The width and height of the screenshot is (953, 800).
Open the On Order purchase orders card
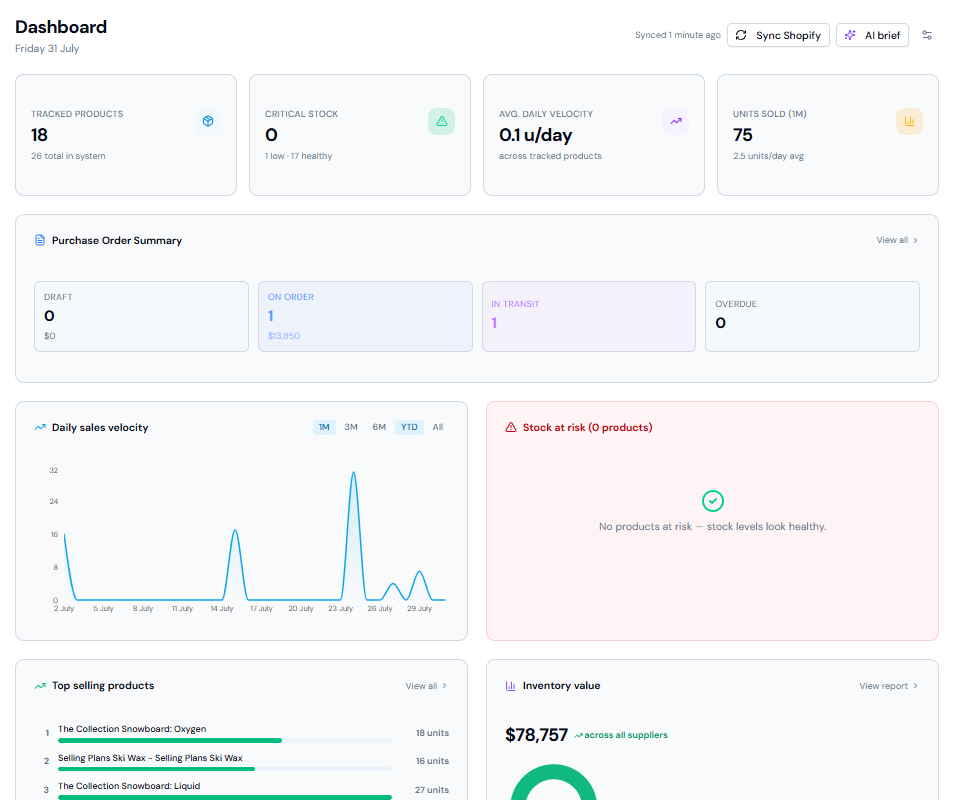pyautogui.click(x=365, y=316)
